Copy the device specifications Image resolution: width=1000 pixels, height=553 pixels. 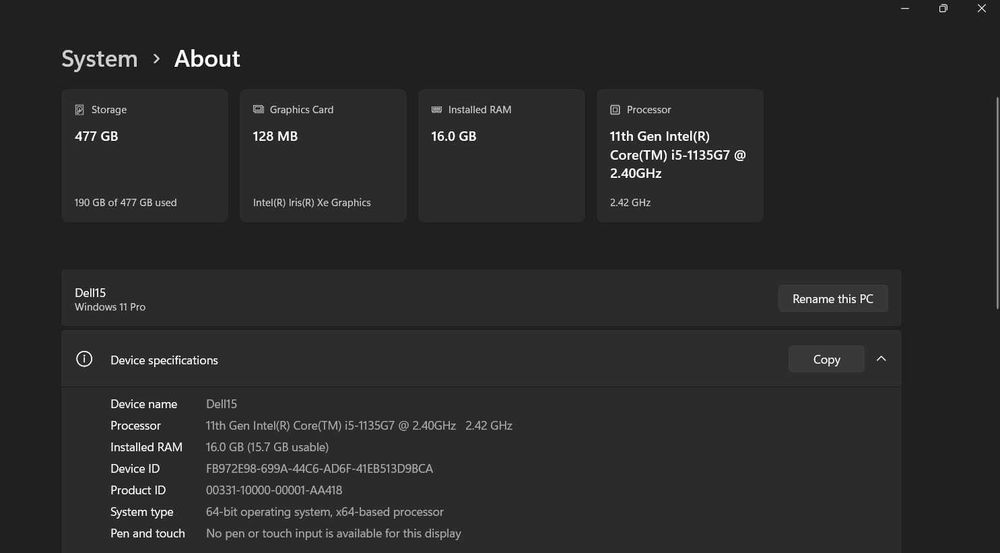826,359
